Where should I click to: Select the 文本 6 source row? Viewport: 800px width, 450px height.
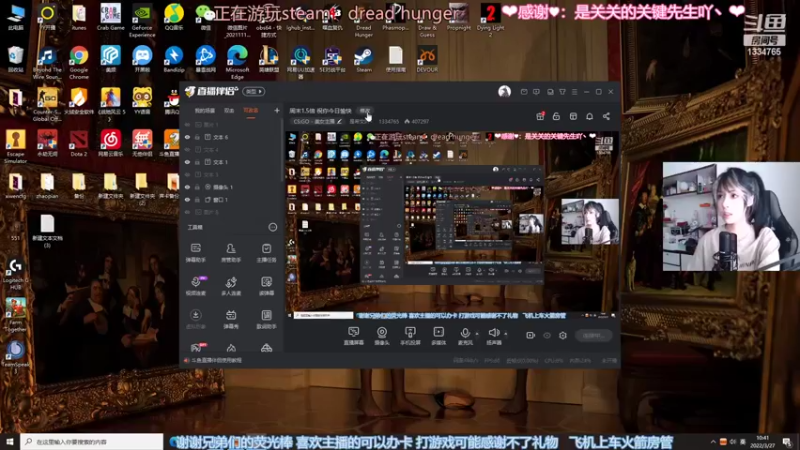pos(231,137)
